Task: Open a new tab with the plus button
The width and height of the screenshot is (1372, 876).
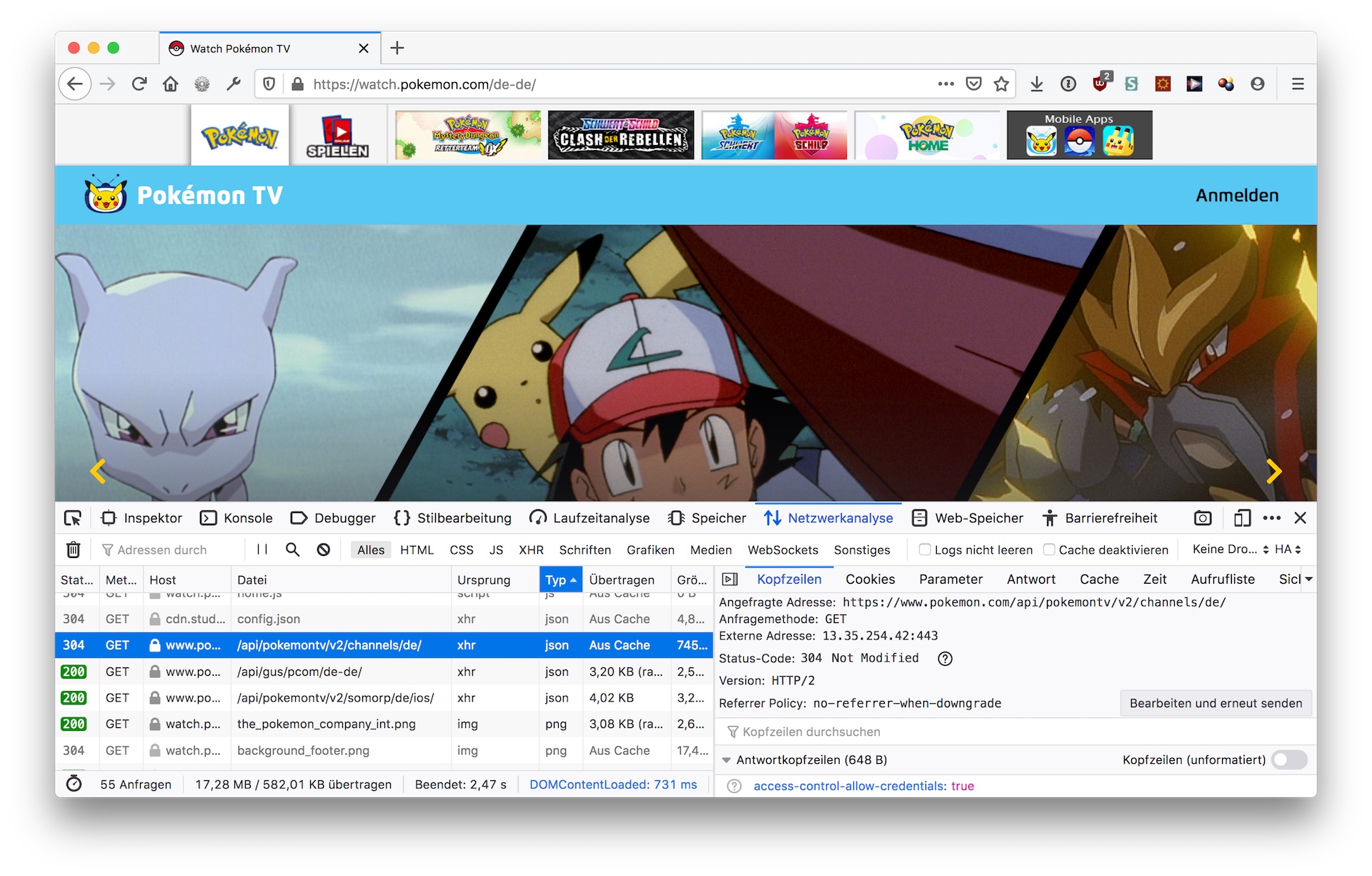Action: point(397,48)
